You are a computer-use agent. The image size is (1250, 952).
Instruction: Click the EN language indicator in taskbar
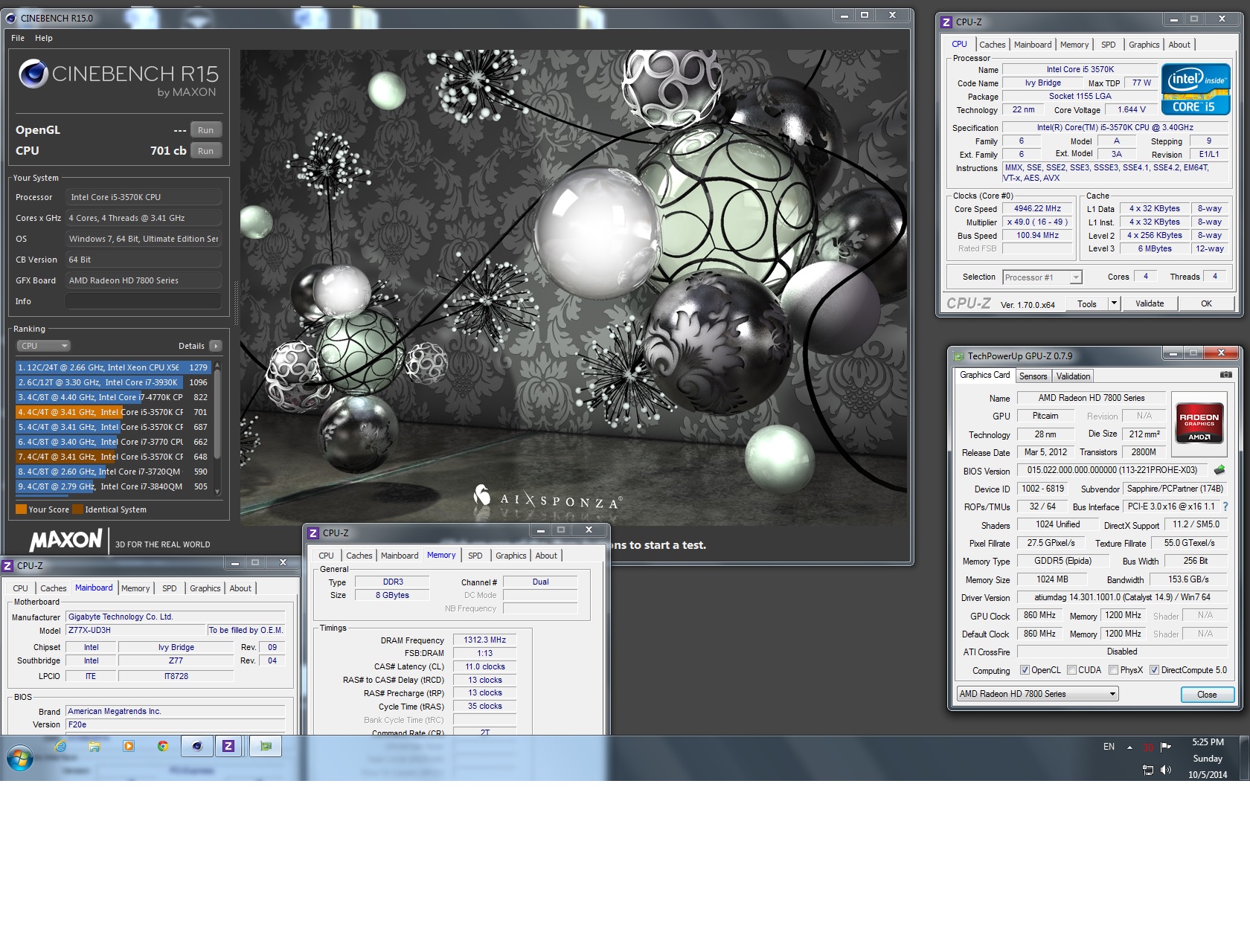[1109, 747]
